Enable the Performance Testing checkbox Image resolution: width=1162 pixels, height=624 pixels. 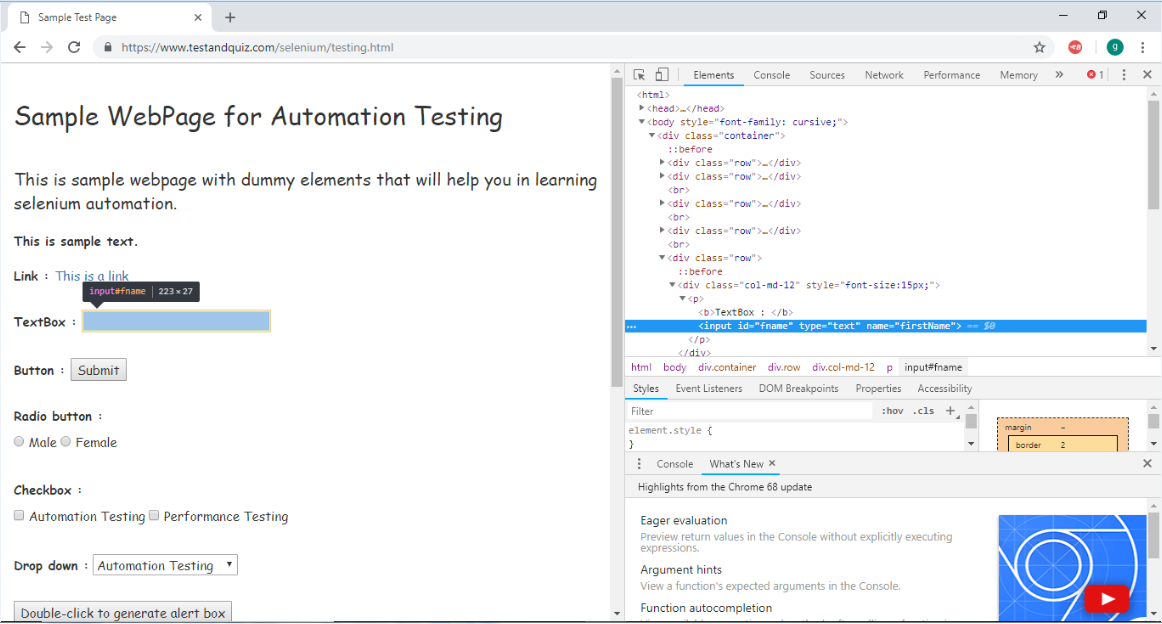(154, 516)
